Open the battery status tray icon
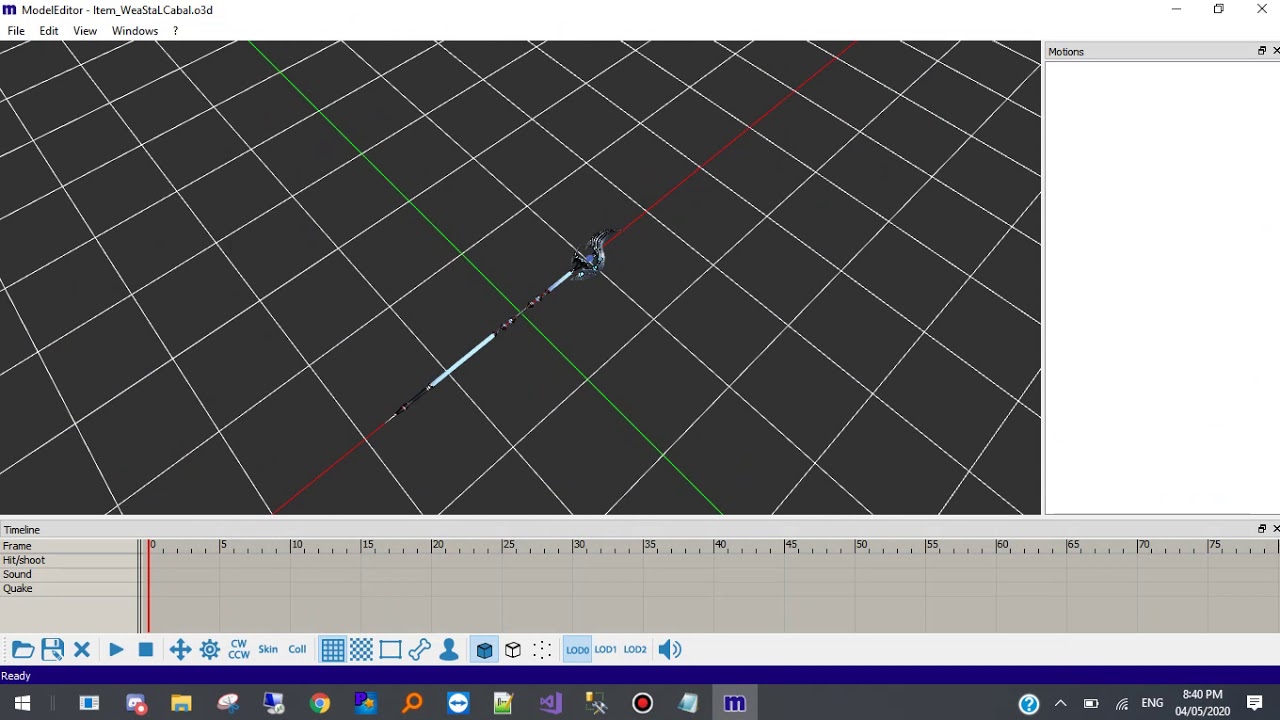 coord(1091,704)
